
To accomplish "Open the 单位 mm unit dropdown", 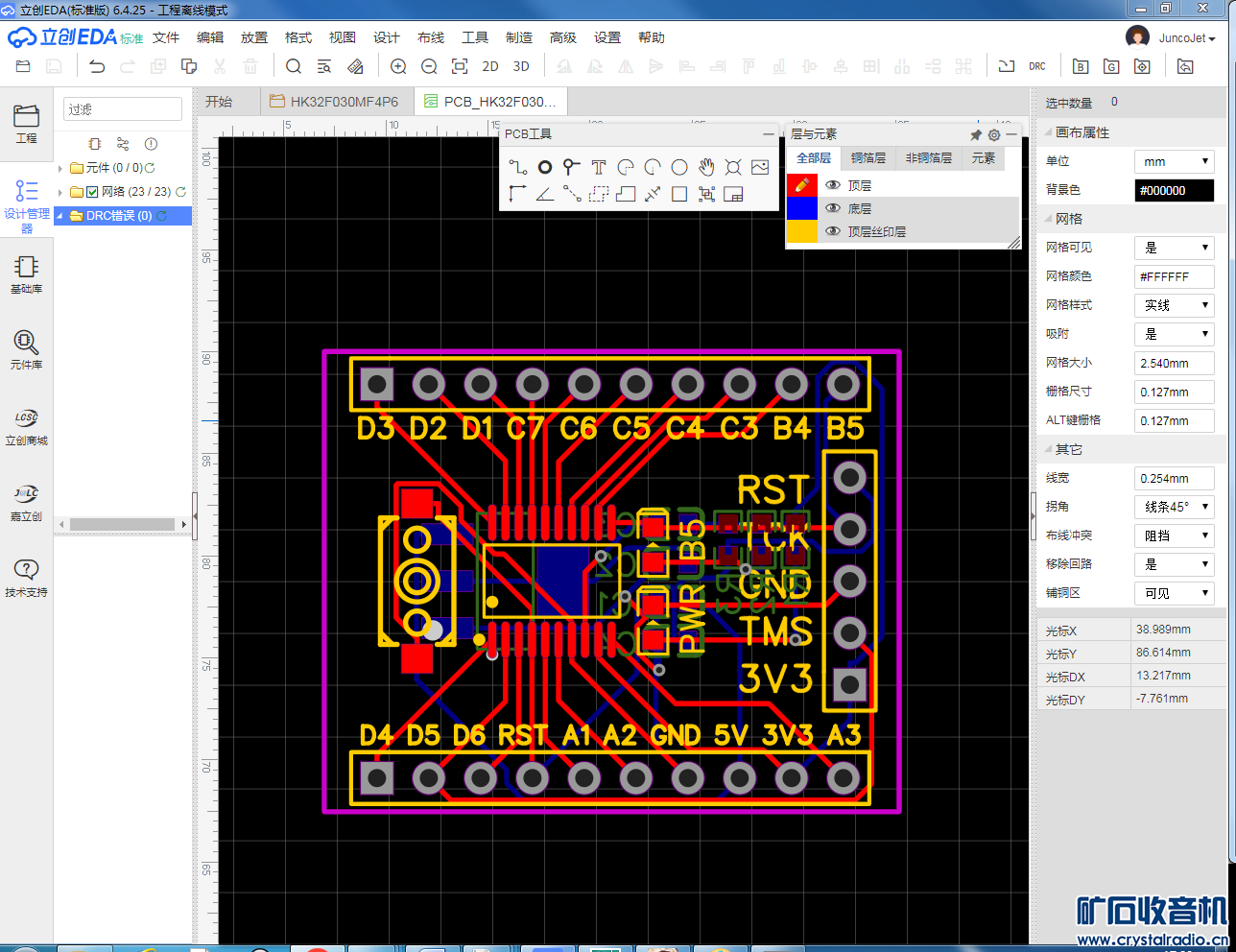I will [1174, 162].
